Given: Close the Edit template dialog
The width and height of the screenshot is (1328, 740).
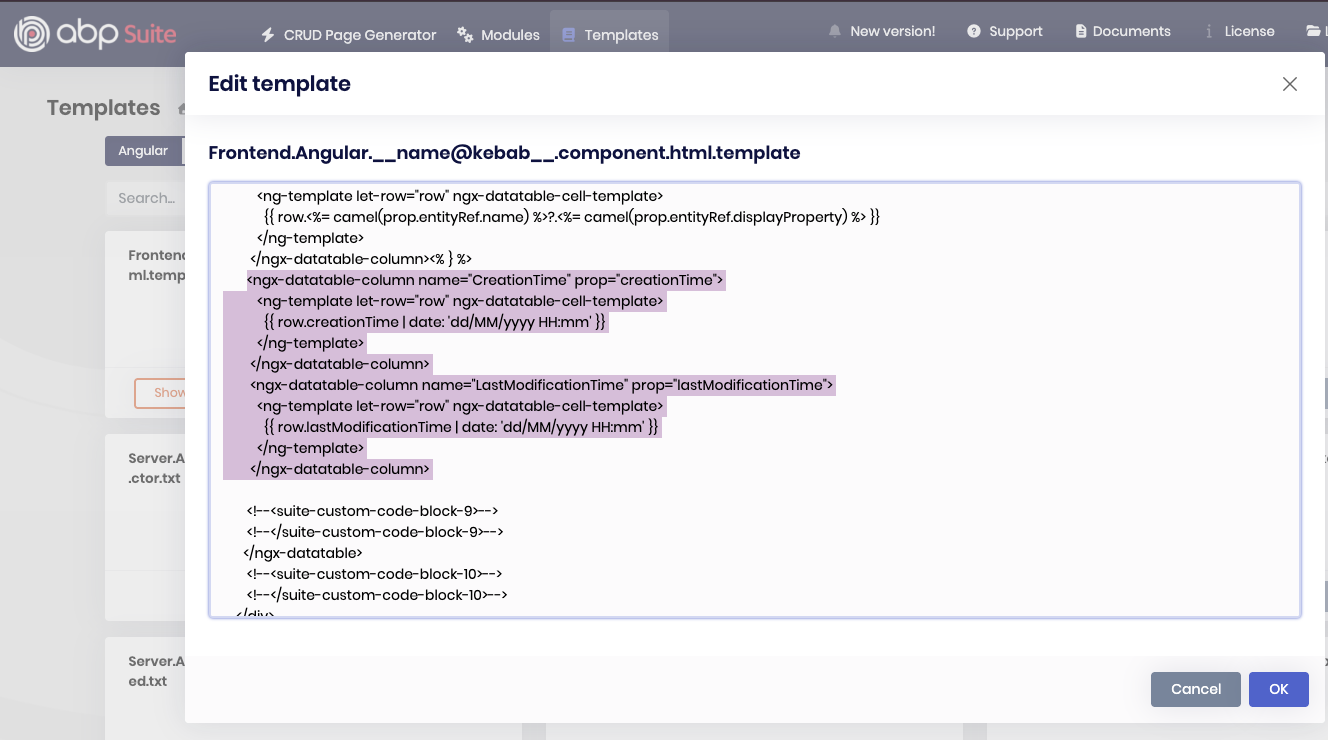Looking at the screenshot, I should (1289, 84).
